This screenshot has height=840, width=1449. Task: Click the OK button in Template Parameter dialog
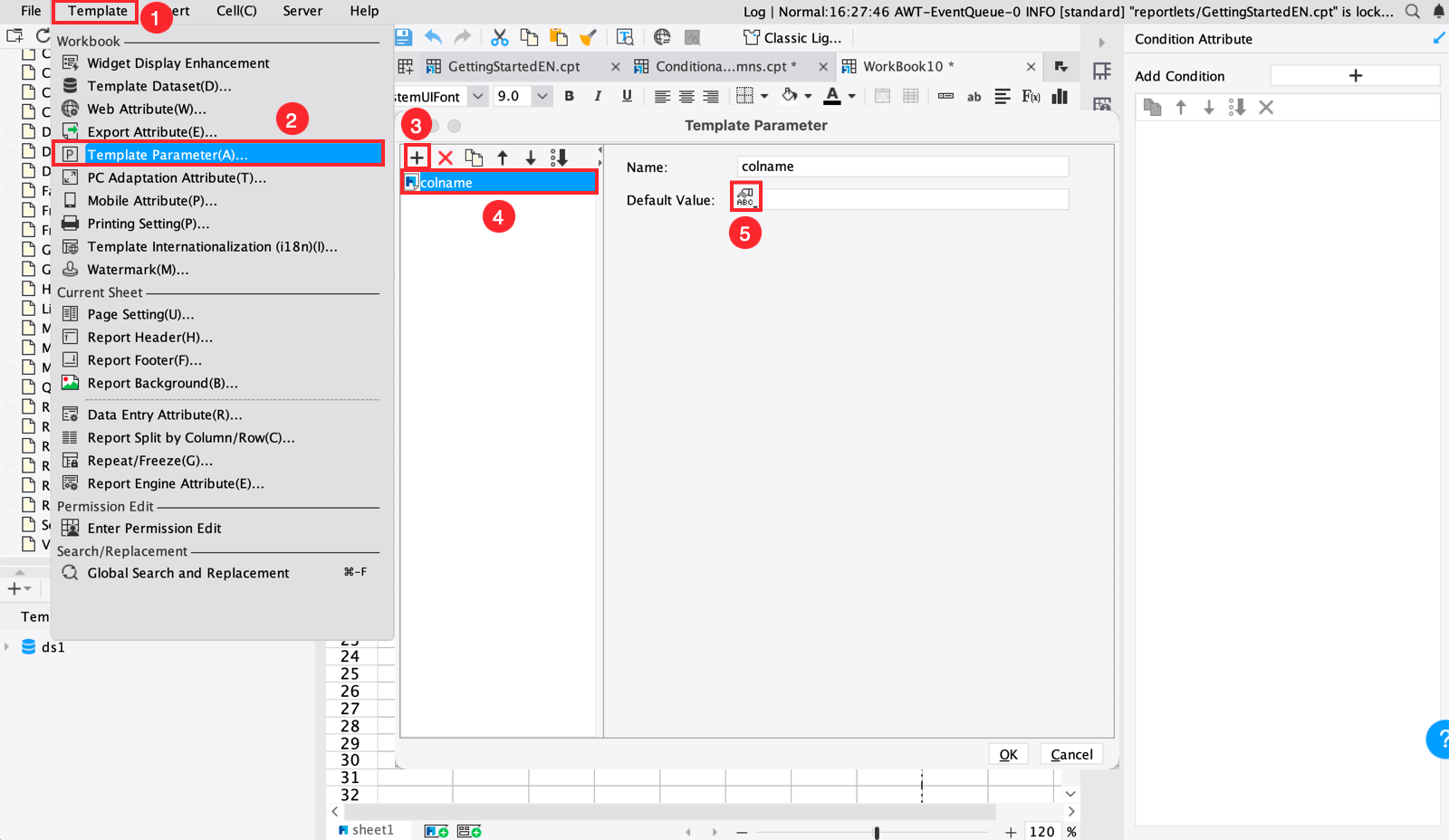point(1008,753)
